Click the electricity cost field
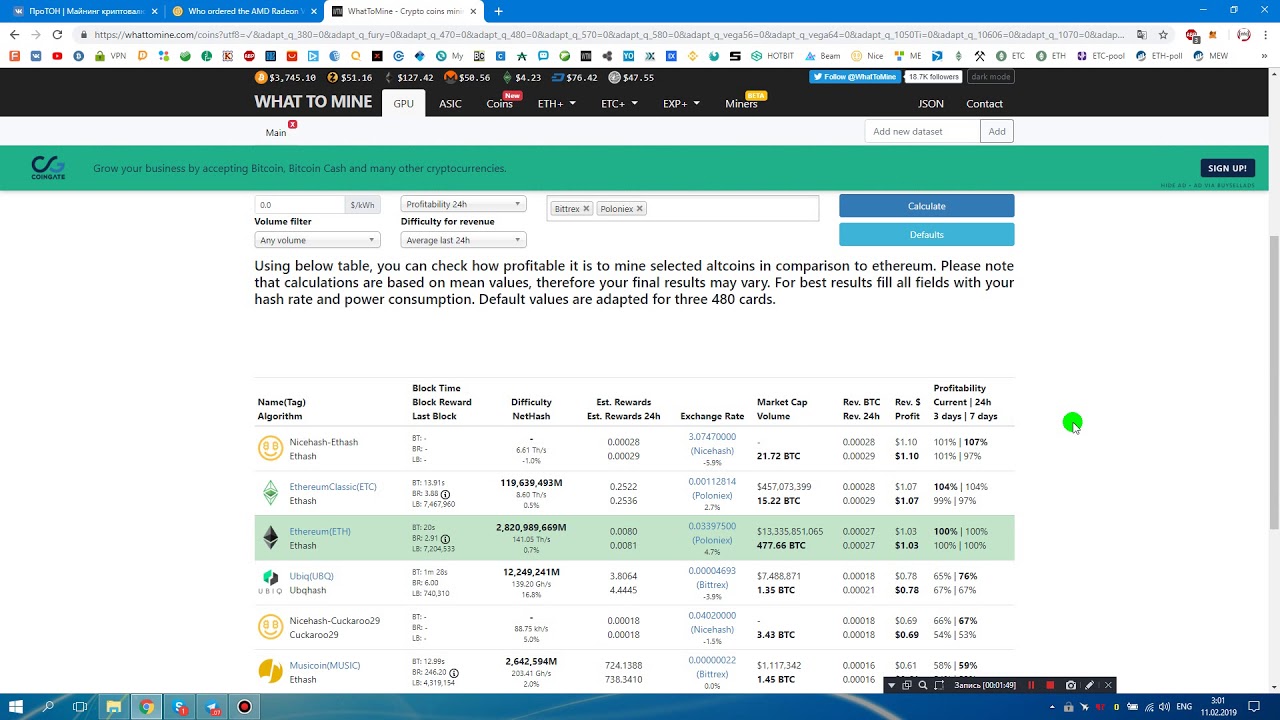Image resolution: width=1280 pixels, height=720 pixels. pyautogui.click(x=300, y=204)
